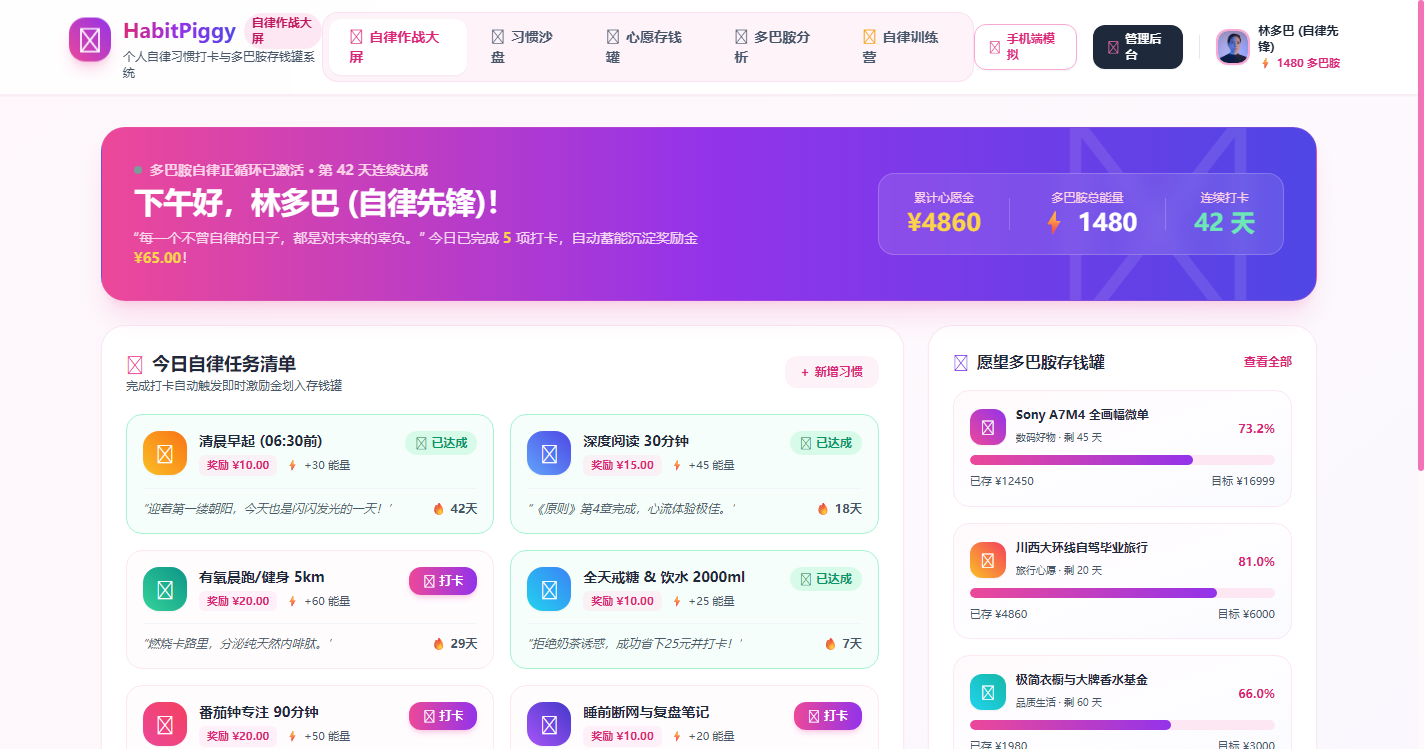Click the 手机端模拟 button

[1025, 47]
